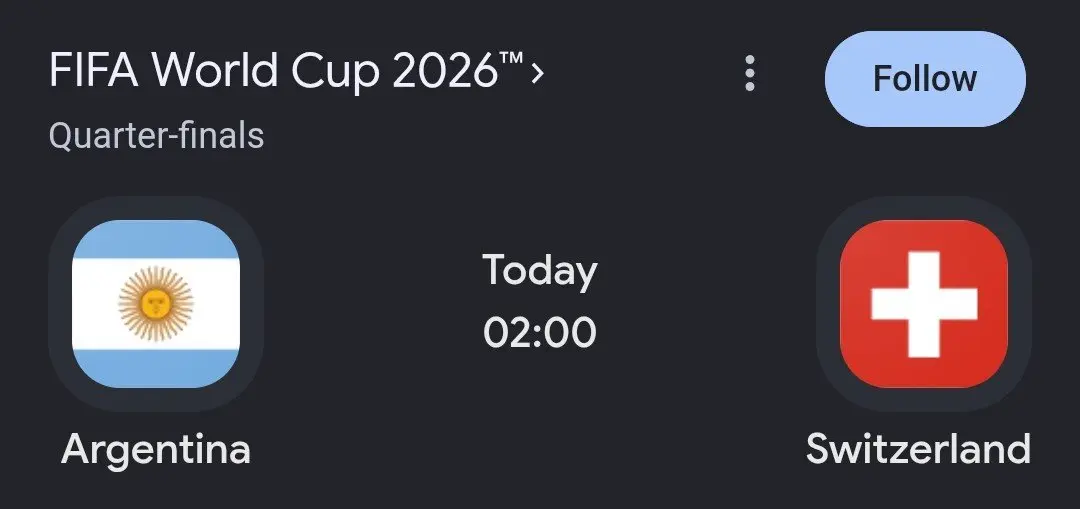Click the trademark symbol after 2026
The image size is (1080, 509).
[x=512, y=61]
